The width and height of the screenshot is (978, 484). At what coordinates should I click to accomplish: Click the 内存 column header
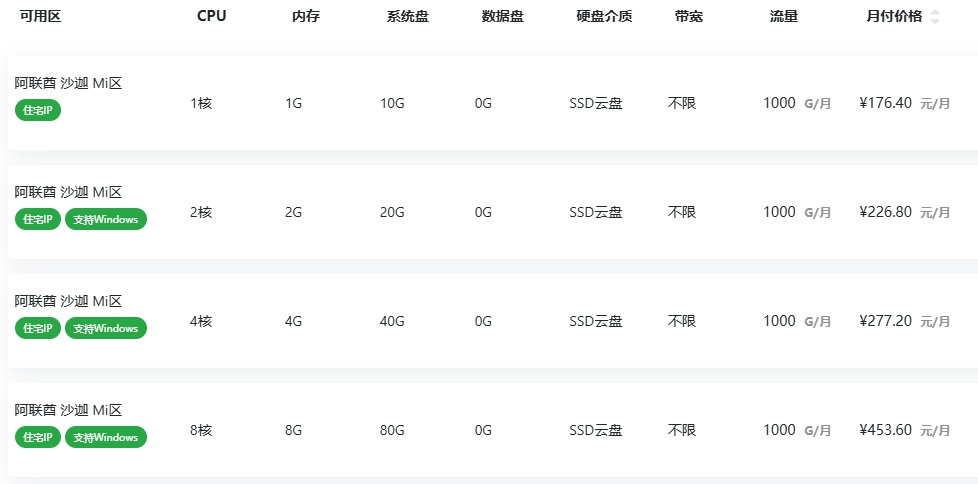coord(306,17)
